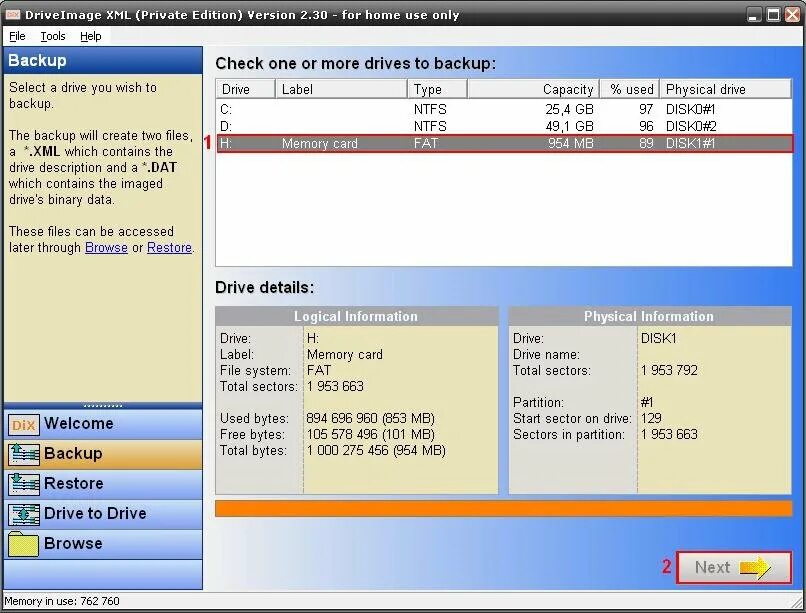
Task: Switch to the Restore section label
Action: [74, 483]
